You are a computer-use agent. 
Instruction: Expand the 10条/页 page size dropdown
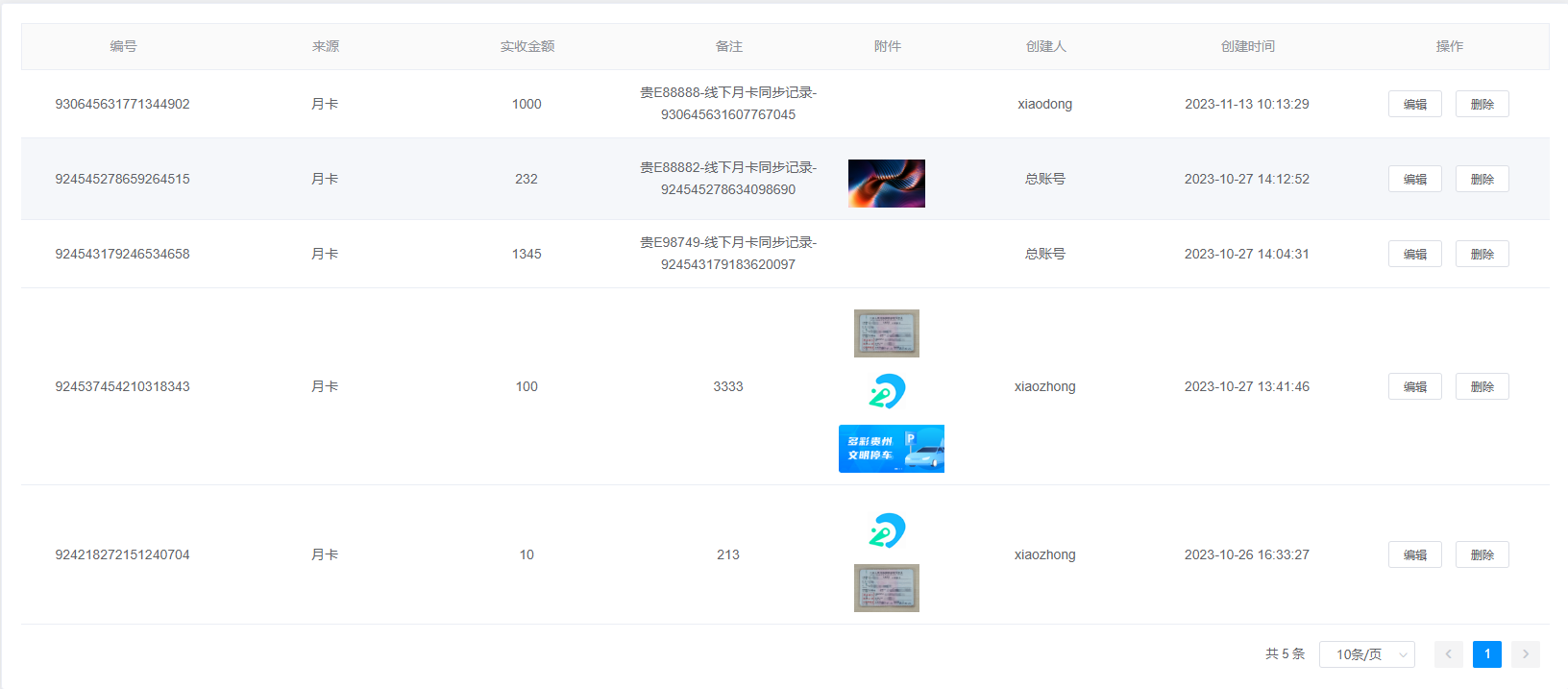1366,654
